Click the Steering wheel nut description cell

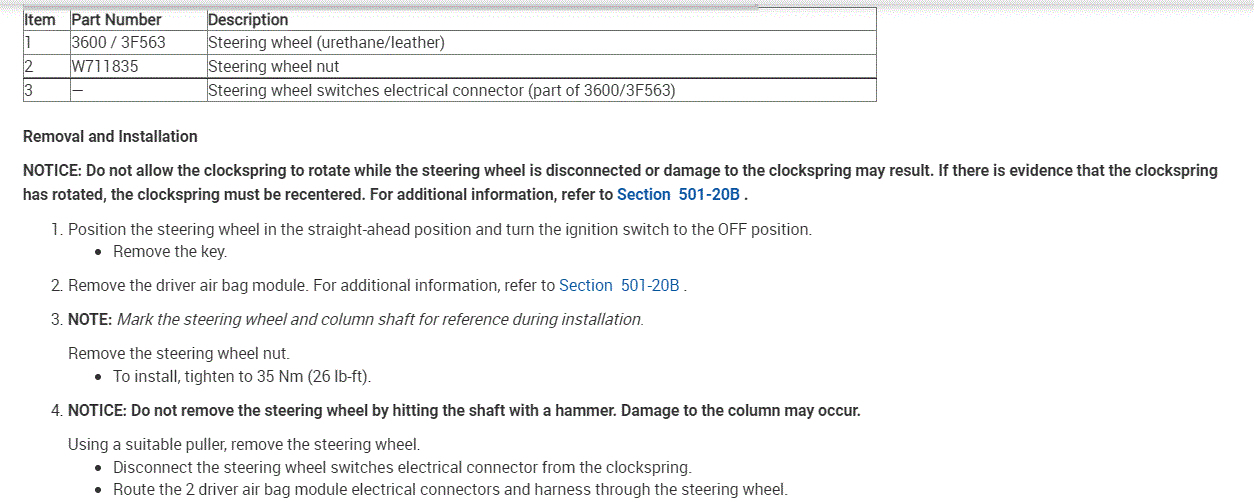point(274,67)
